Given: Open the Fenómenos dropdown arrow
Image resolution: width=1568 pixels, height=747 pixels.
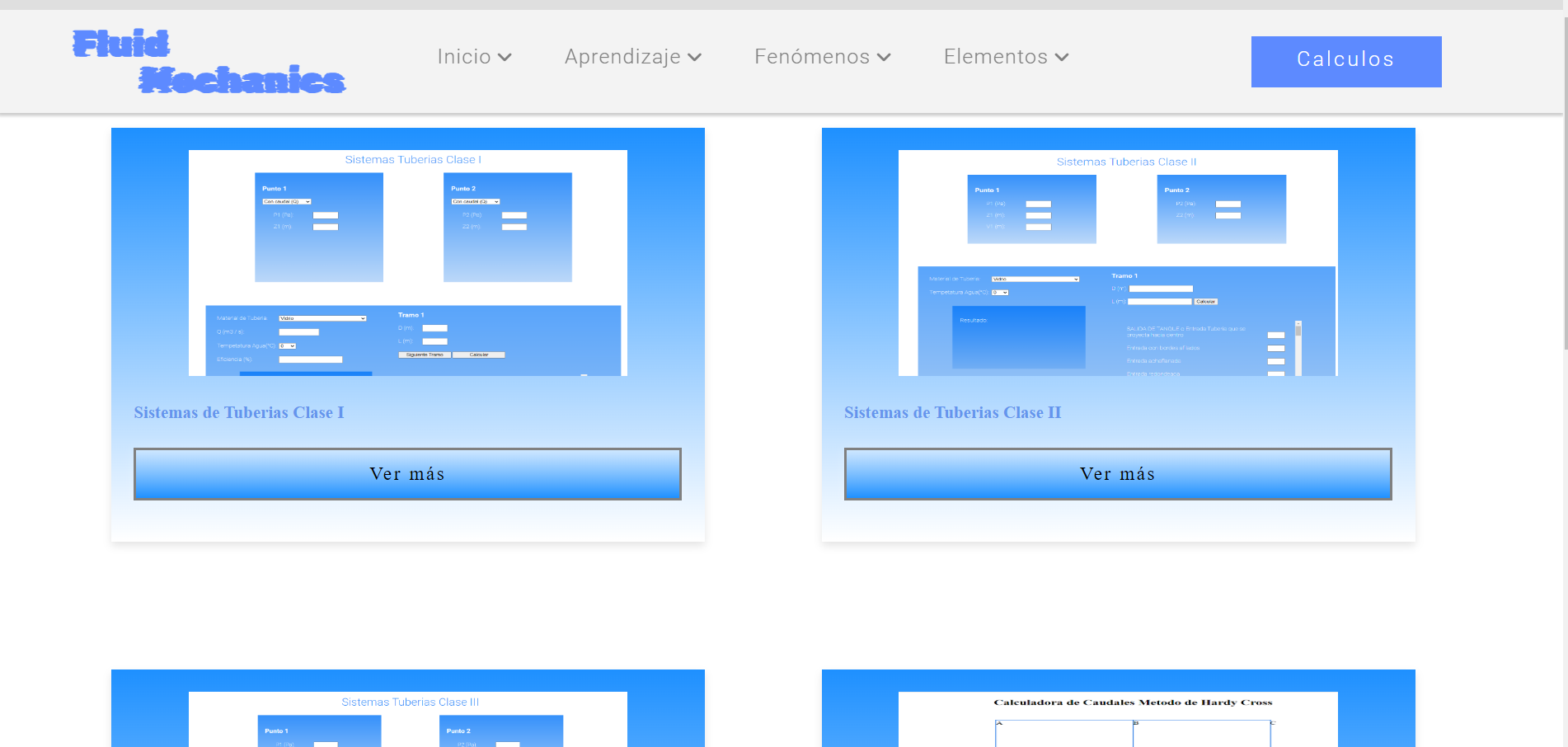Looking at the screenshot, I should (x=885, y=58).
